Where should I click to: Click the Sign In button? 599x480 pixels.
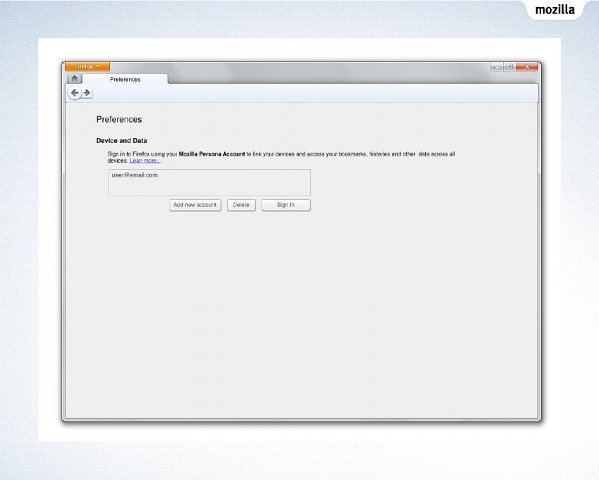point(286,205)
